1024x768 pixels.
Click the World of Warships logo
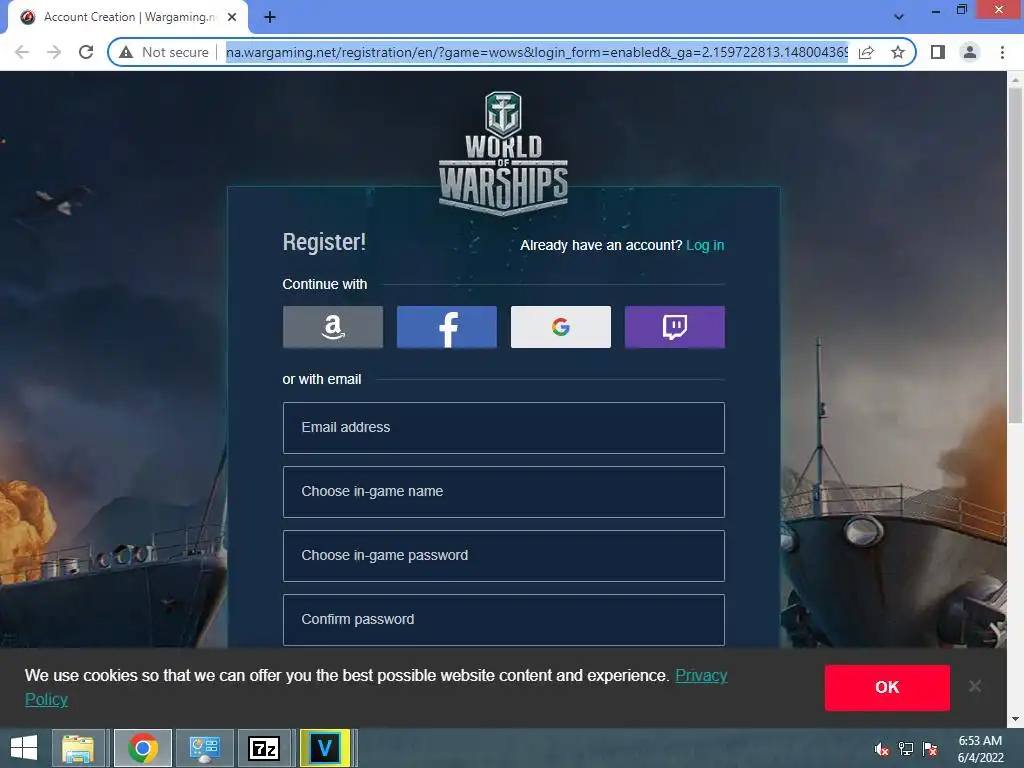(503, 153)
